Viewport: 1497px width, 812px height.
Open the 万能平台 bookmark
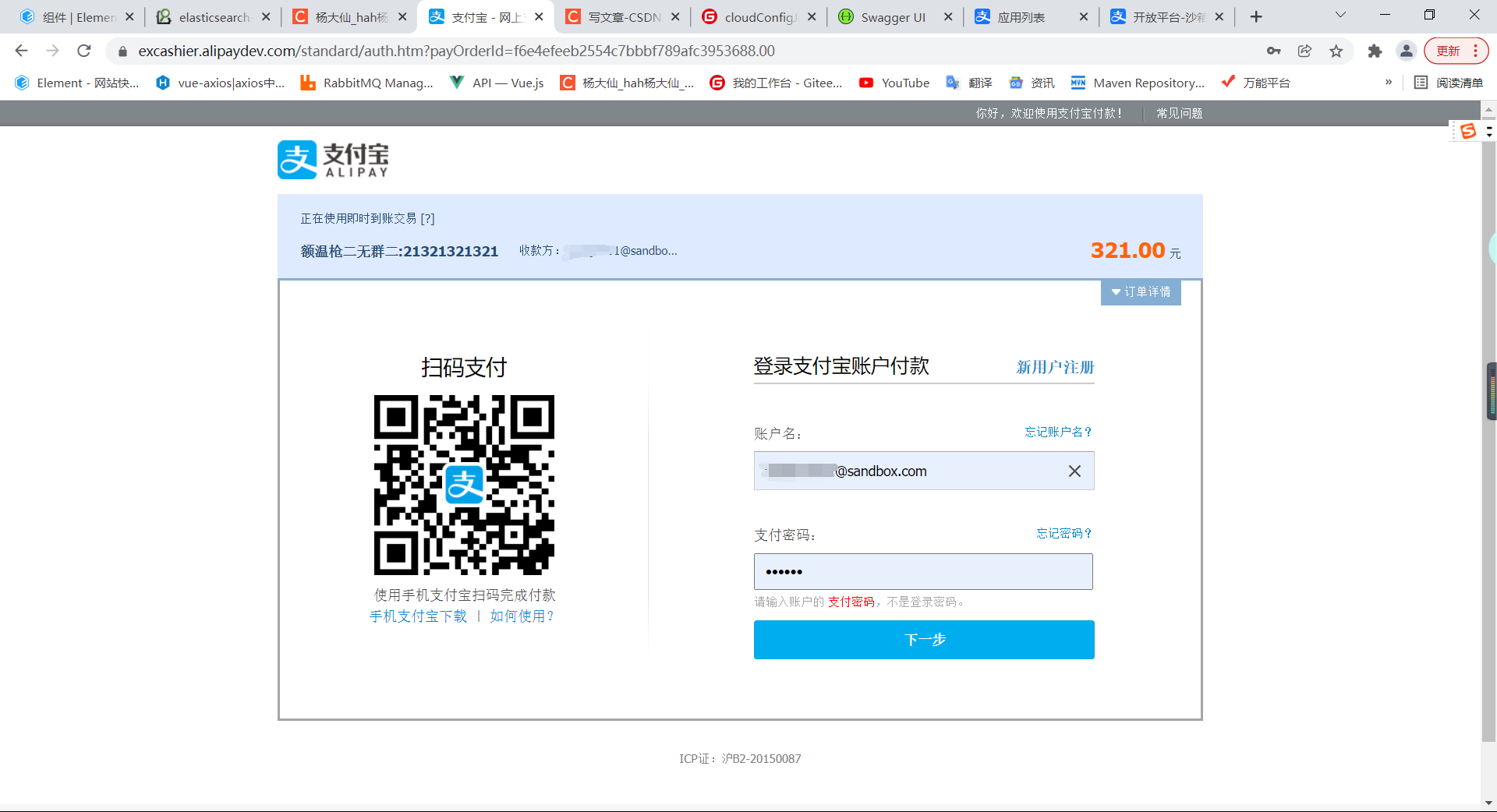[1255, 83]
